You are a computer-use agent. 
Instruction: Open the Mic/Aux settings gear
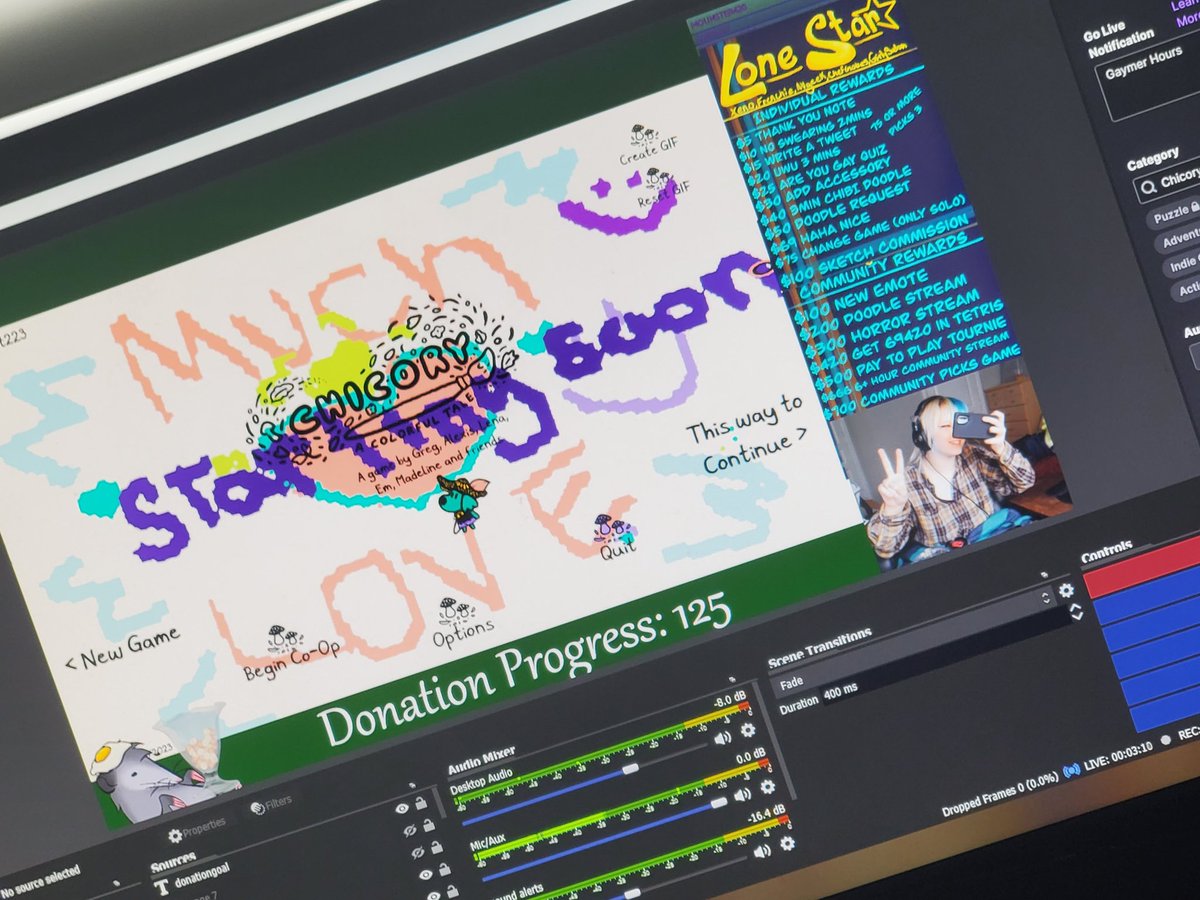(x=767, y=786)
